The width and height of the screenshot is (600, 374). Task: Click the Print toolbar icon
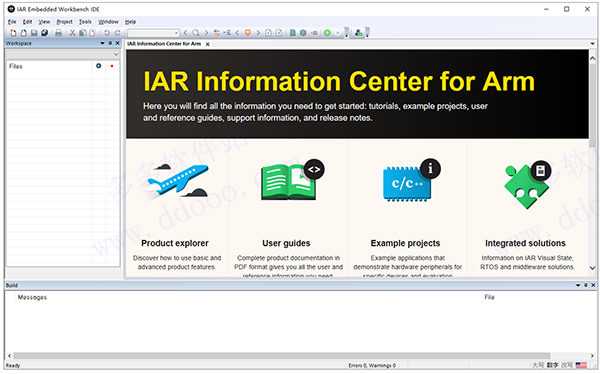click(x=59, y=33)
